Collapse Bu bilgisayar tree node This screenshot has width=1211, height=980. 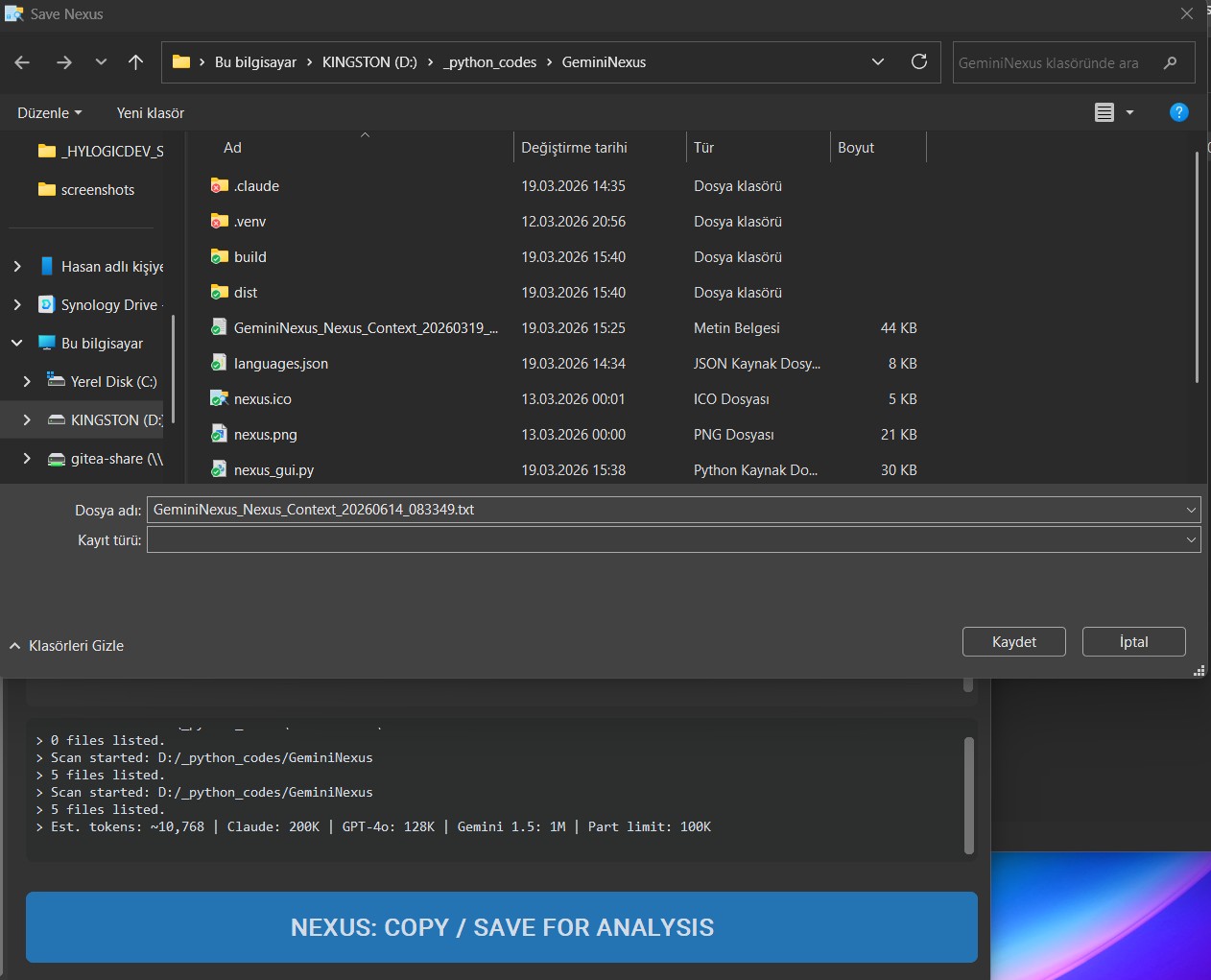click(x=17, y=344)
